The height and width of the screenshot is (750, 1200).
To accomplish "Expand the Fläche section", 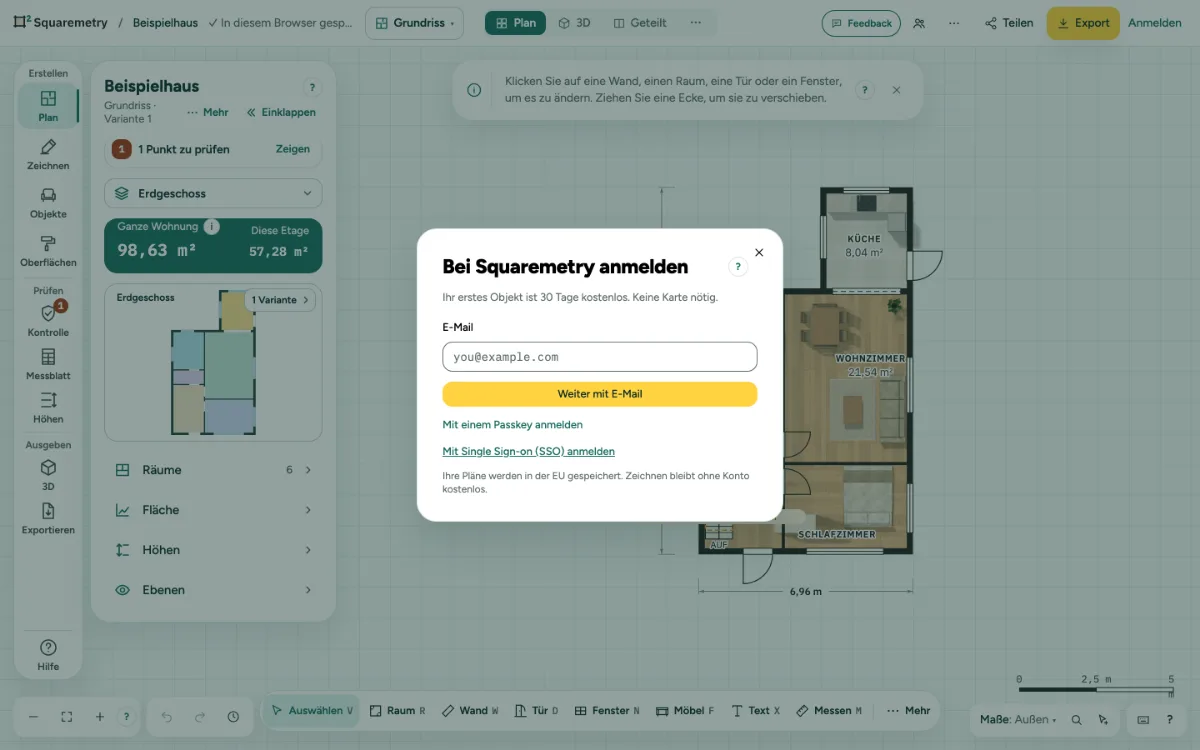I will [x=213, y=510].
